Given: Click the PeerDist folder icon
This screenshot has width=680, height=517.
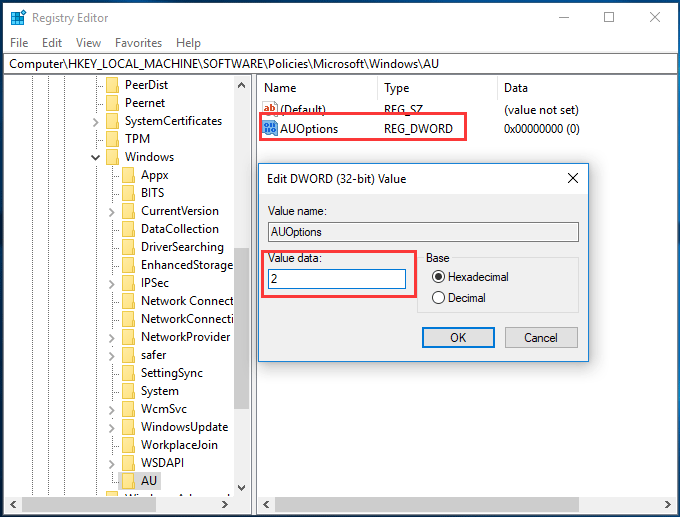Looking at the screenshot, I should pos(112,85).
